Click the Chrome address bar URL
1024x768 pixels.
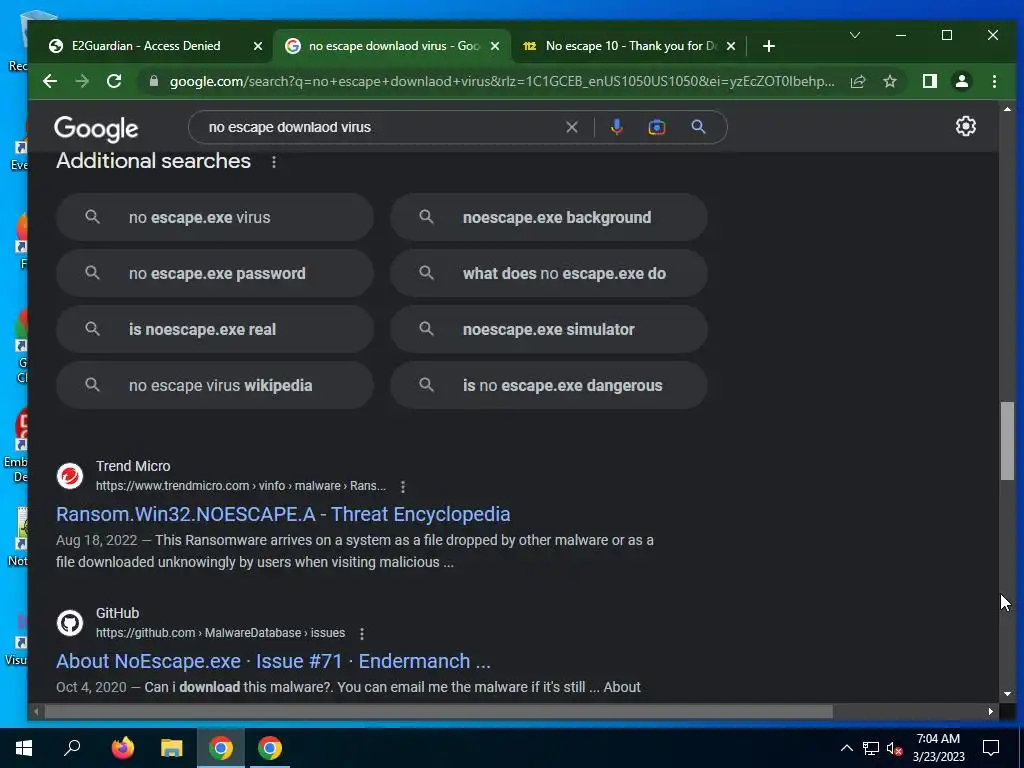pos(502,81)
